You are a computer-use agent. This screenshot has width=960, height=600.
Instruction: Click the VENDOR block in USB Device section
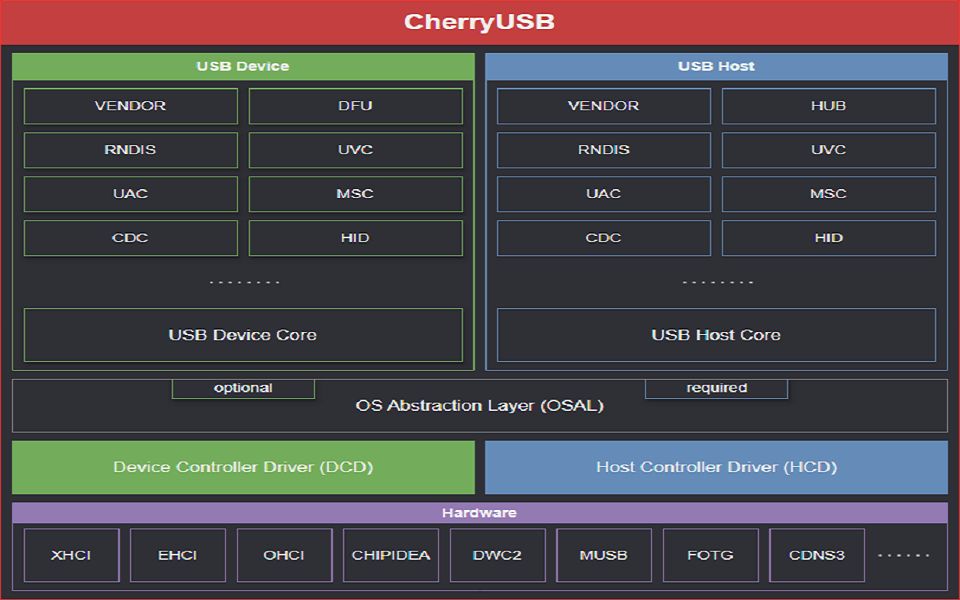coord(130,106)
